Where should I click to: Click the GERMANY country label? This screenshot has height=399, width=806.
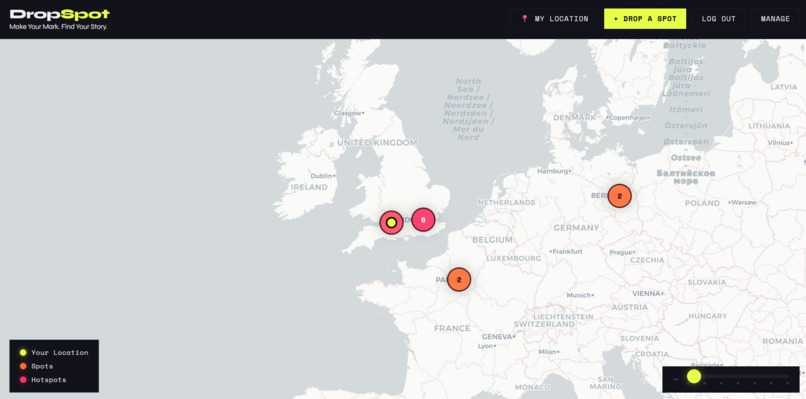tap(576, 227)
